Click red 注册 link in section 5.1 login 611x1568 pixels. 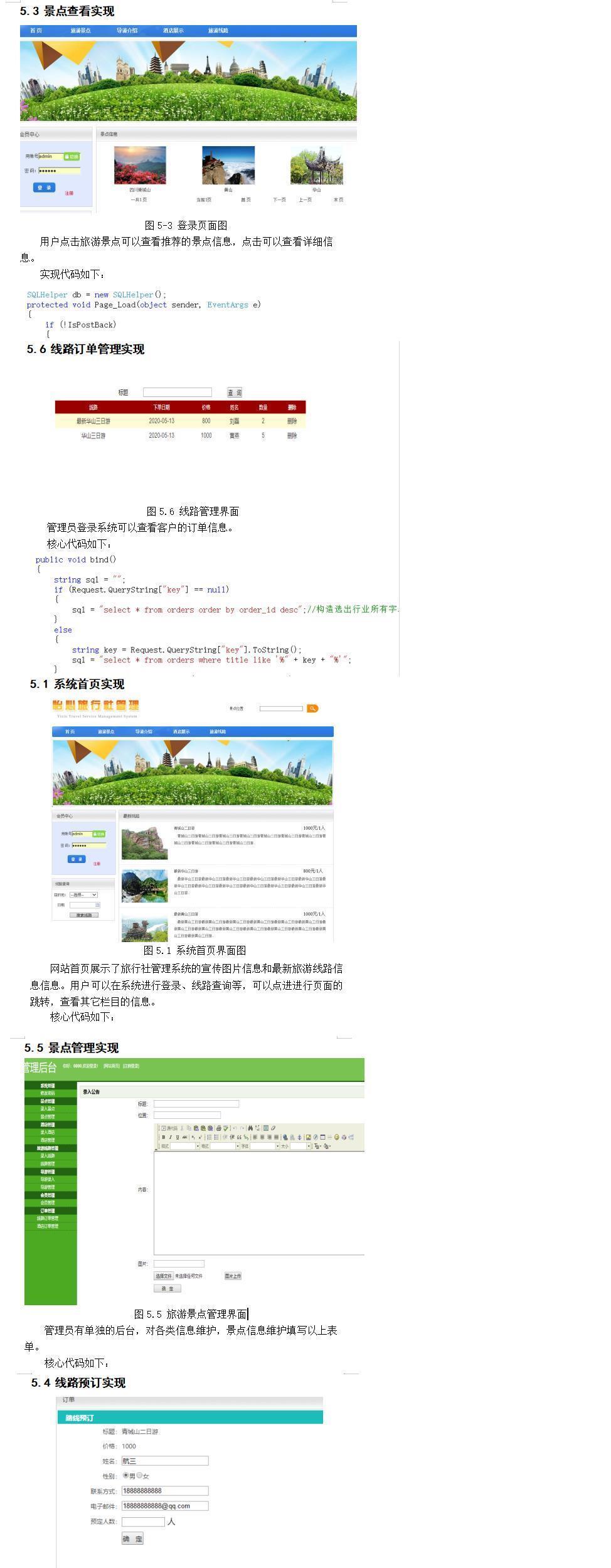click(97, 864)
